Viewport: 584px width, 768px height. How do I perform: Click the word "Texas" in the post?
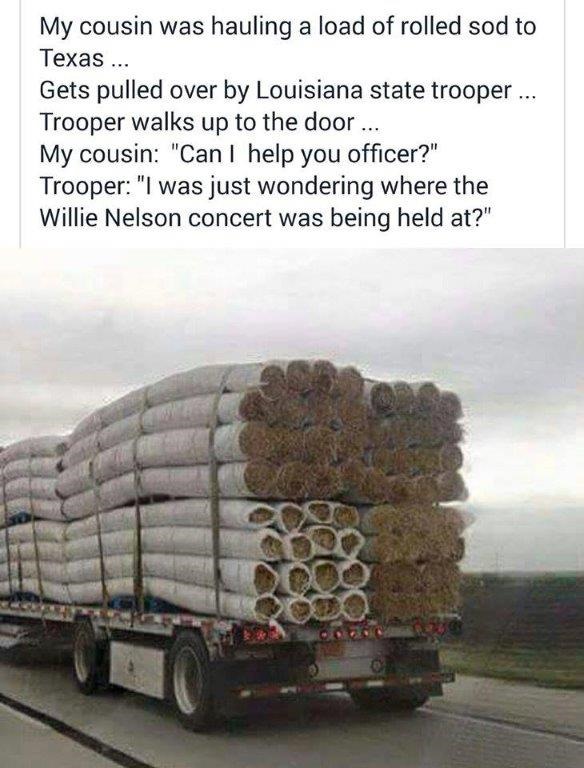tap(71, 58)
